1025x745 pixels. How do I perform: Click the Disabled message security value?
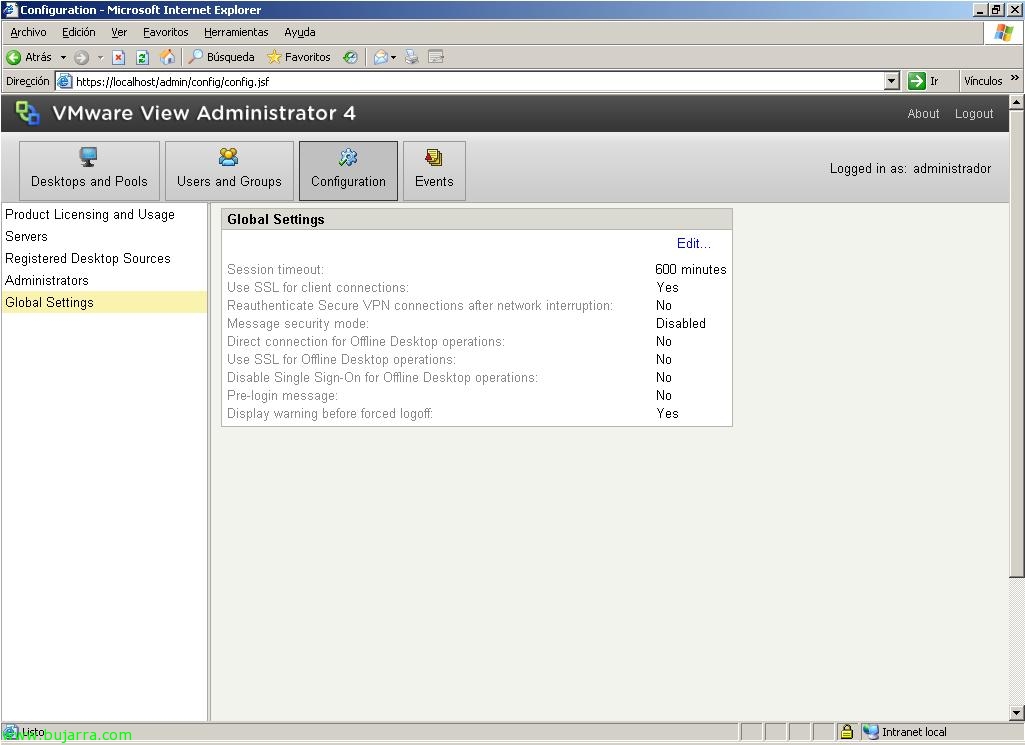pos(681,323)
